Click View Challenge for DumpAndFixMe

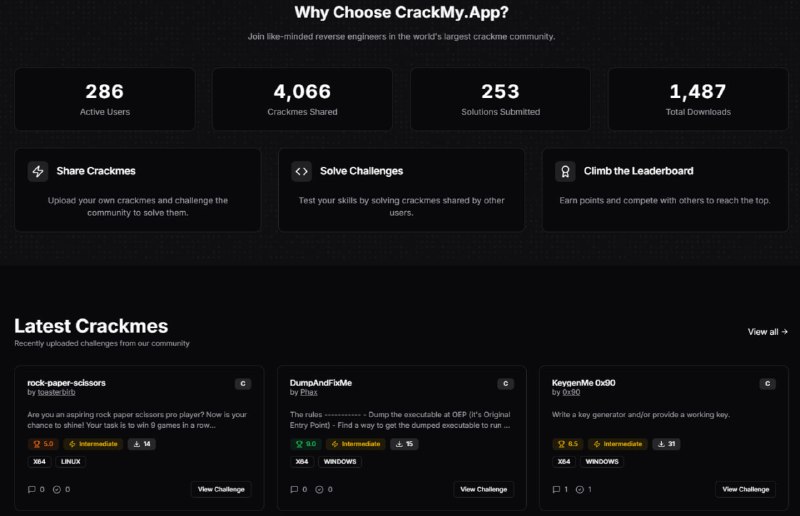[484, 489]
